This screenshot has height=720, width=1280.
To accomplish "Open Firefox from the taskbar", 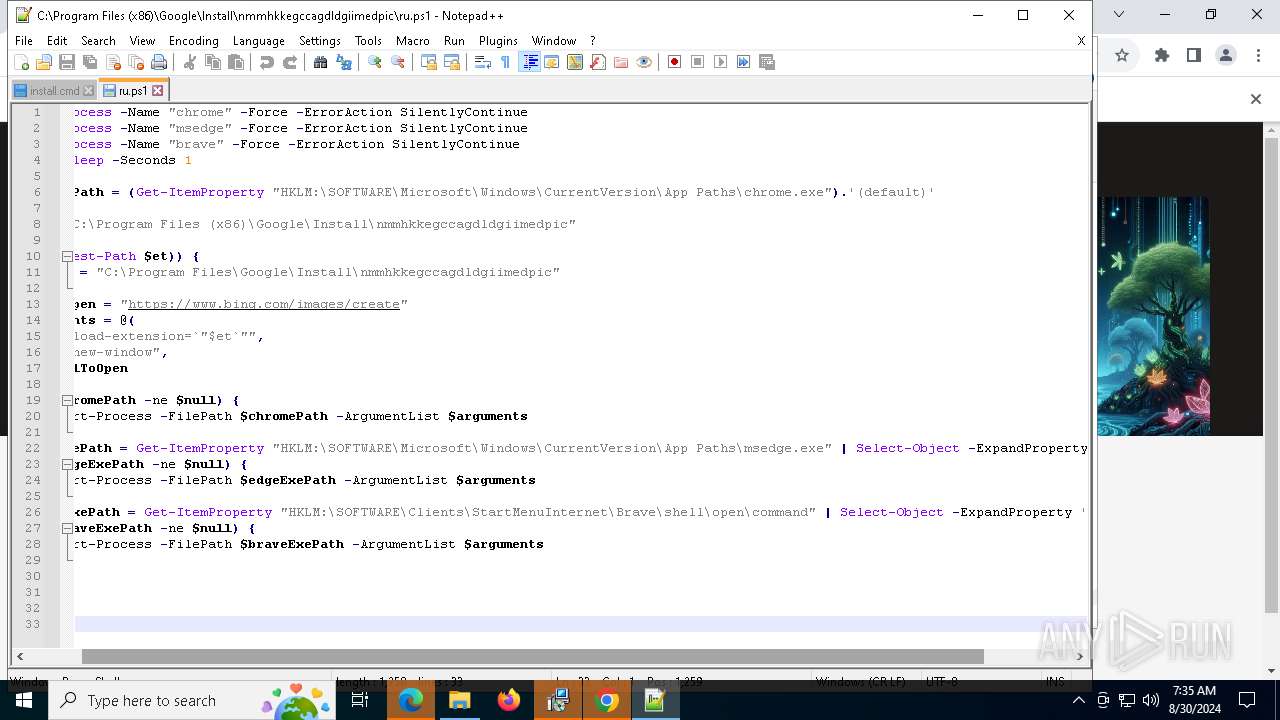I will tap(509, 700).
